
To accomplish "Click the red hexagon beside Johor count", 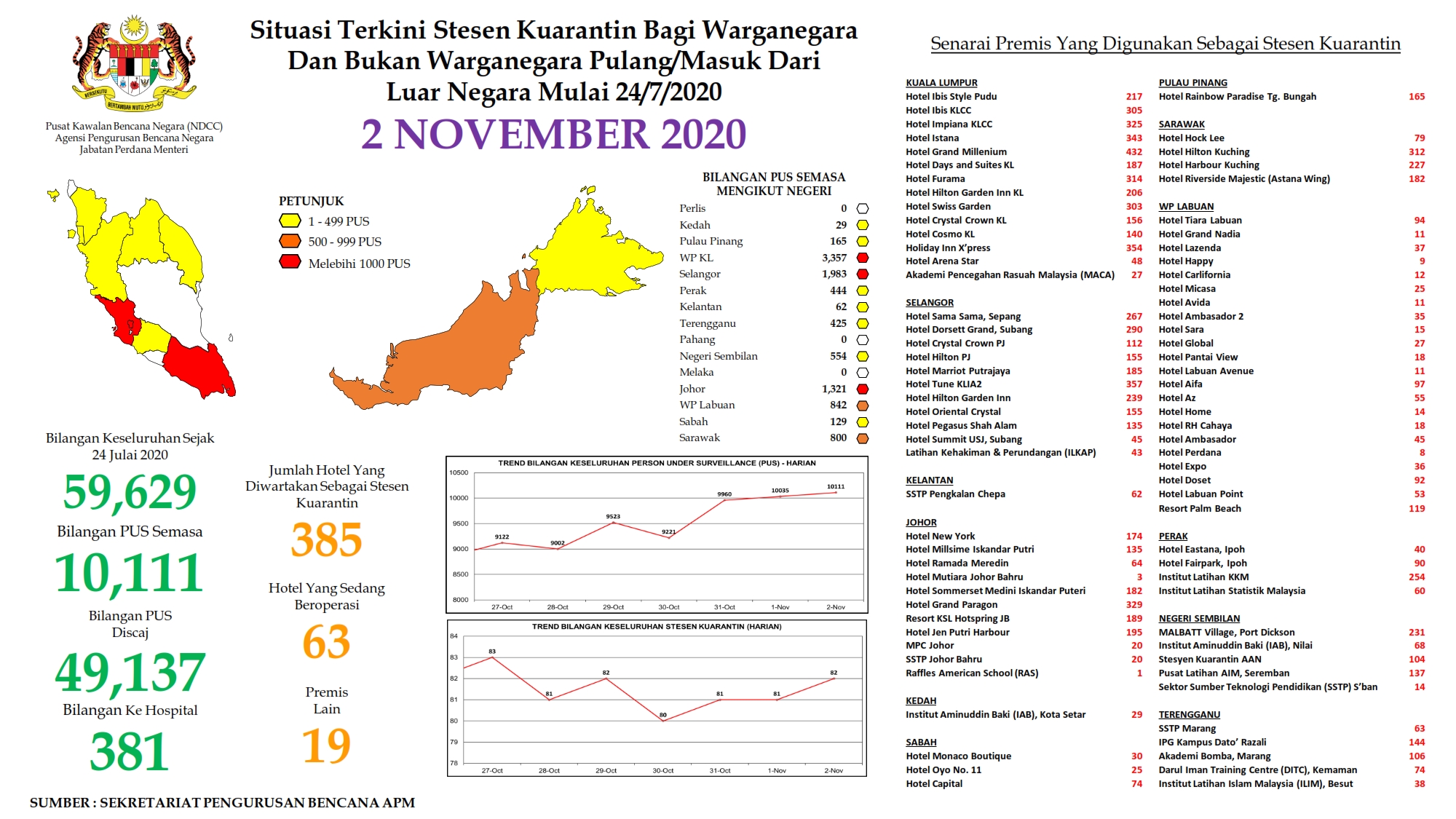I will point(863,389).
